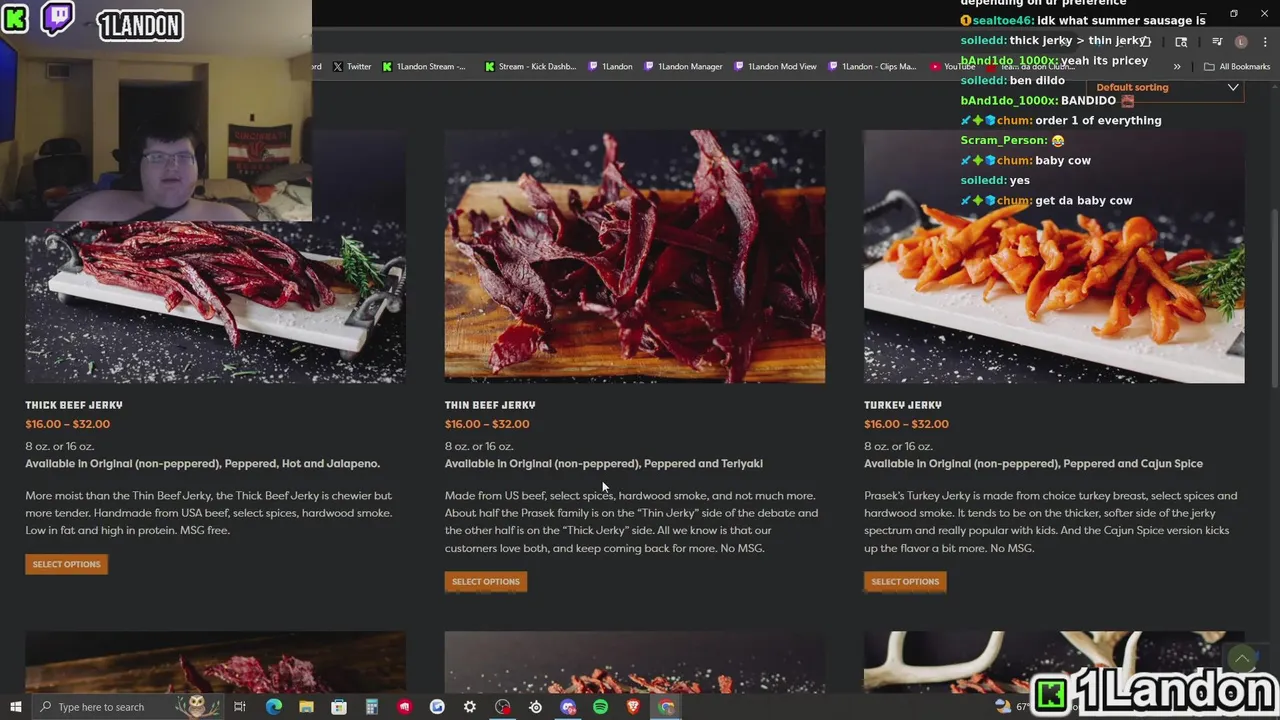The image size is (1280, 720).
Task: Click the scroll-to-top arrow button
Action: pyautogui.click(x=1241, y=659)
